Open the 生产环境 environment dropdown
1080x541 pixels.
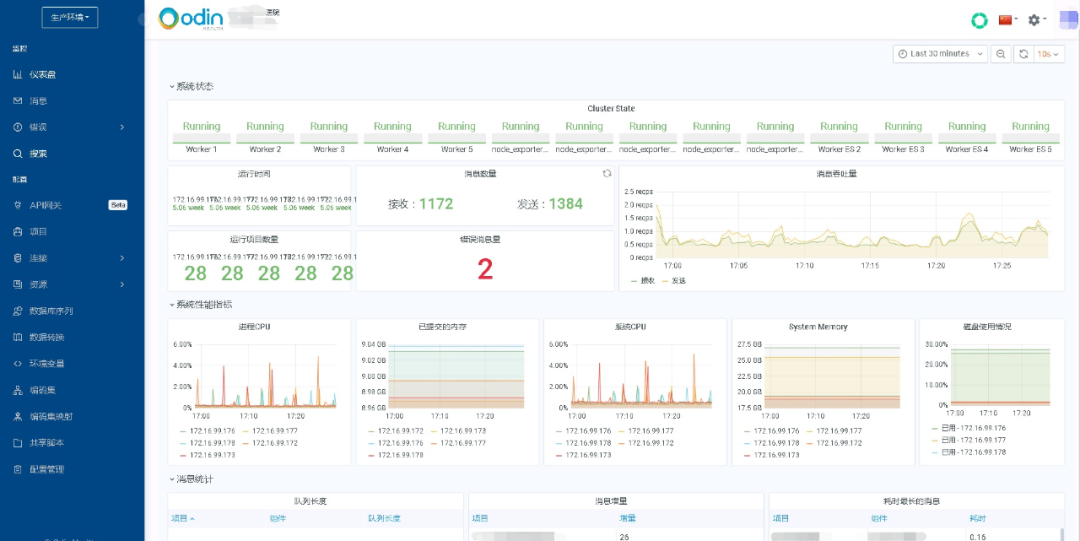(x=69, y=17)
